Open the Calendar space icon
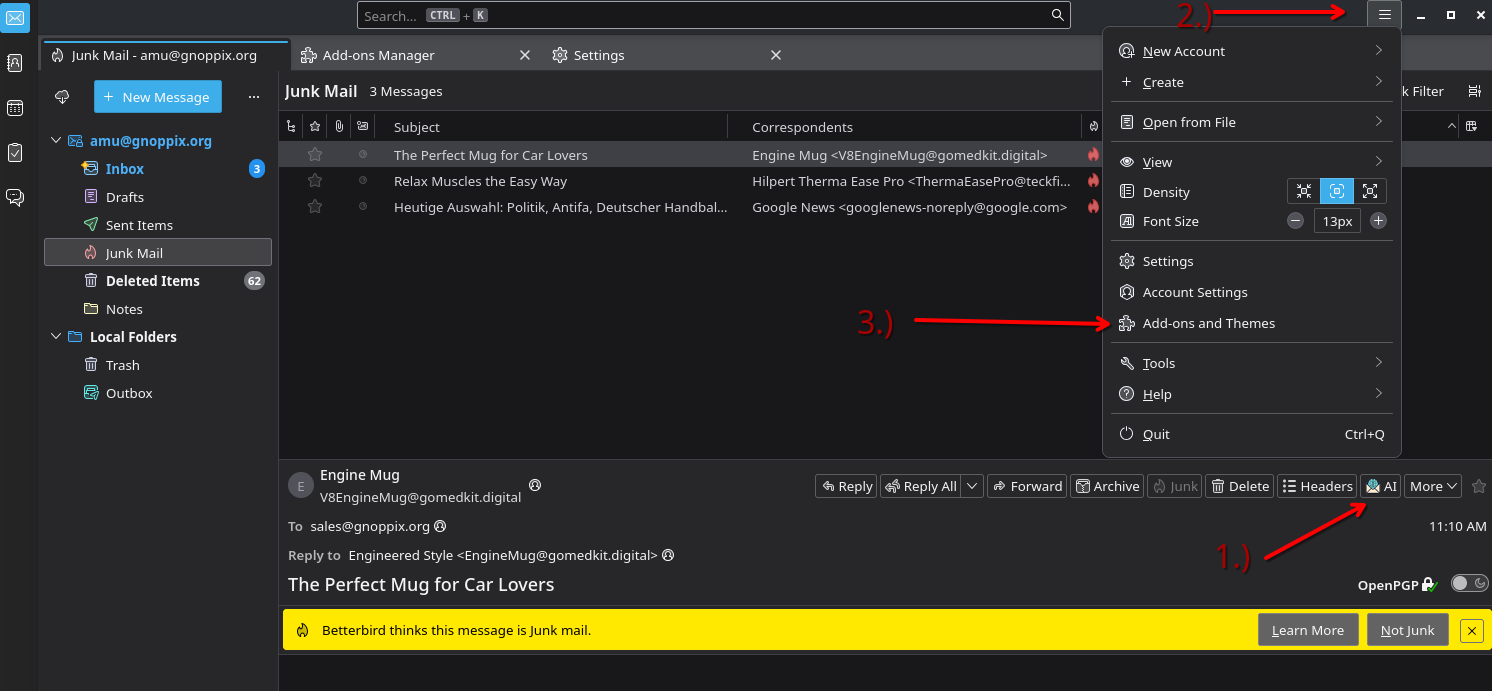This screenshot has width=1492, height=691. click(15, 108)
